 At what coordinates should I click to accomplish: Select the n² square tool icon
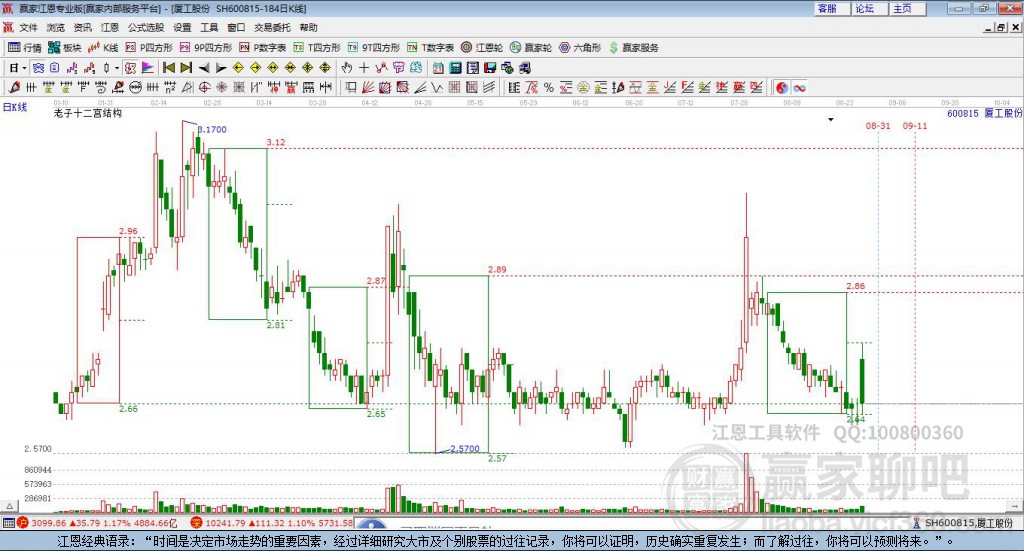tap(170, 87)
